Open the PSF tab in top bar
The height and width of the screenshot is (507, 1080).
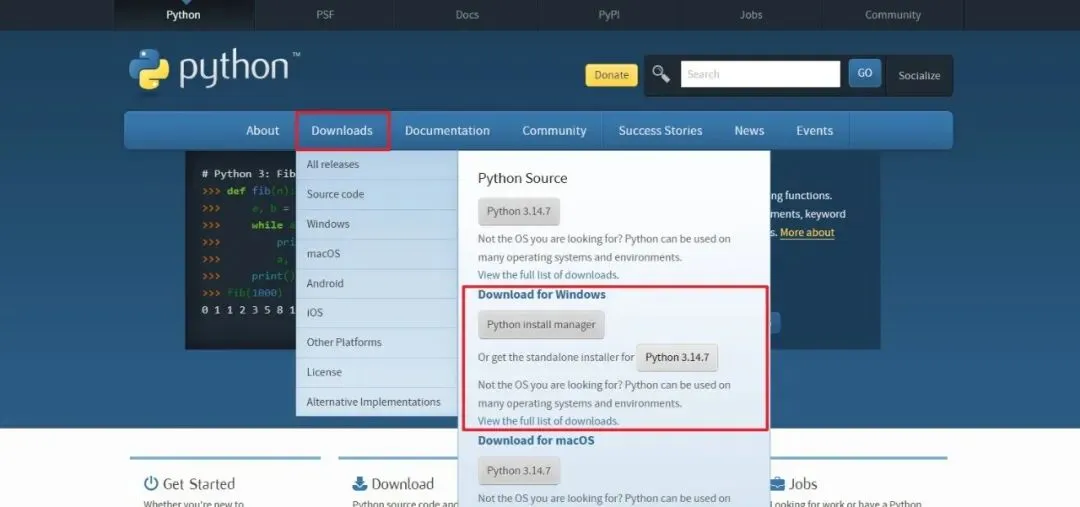tap(325, 14)
